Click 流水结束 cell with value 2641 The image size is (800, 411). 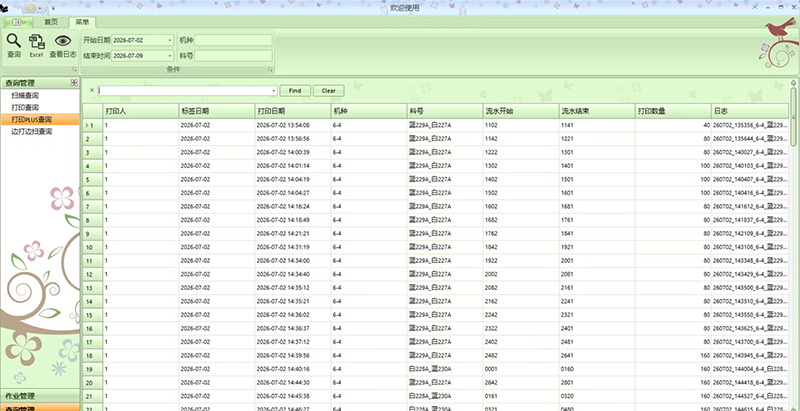tap(597, 355)
